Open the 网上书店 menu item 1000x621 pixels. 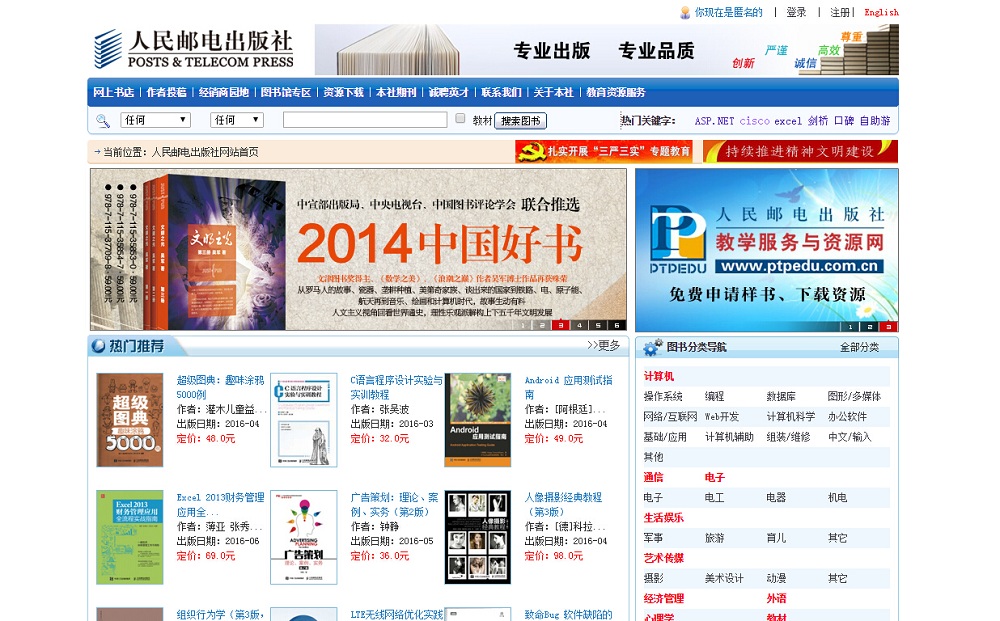pos(114,92)
